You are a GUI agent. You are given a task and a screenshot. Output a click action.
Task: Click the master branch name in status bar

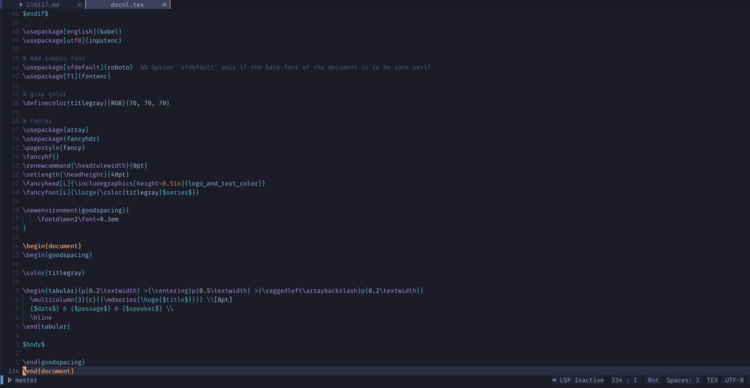26,380
